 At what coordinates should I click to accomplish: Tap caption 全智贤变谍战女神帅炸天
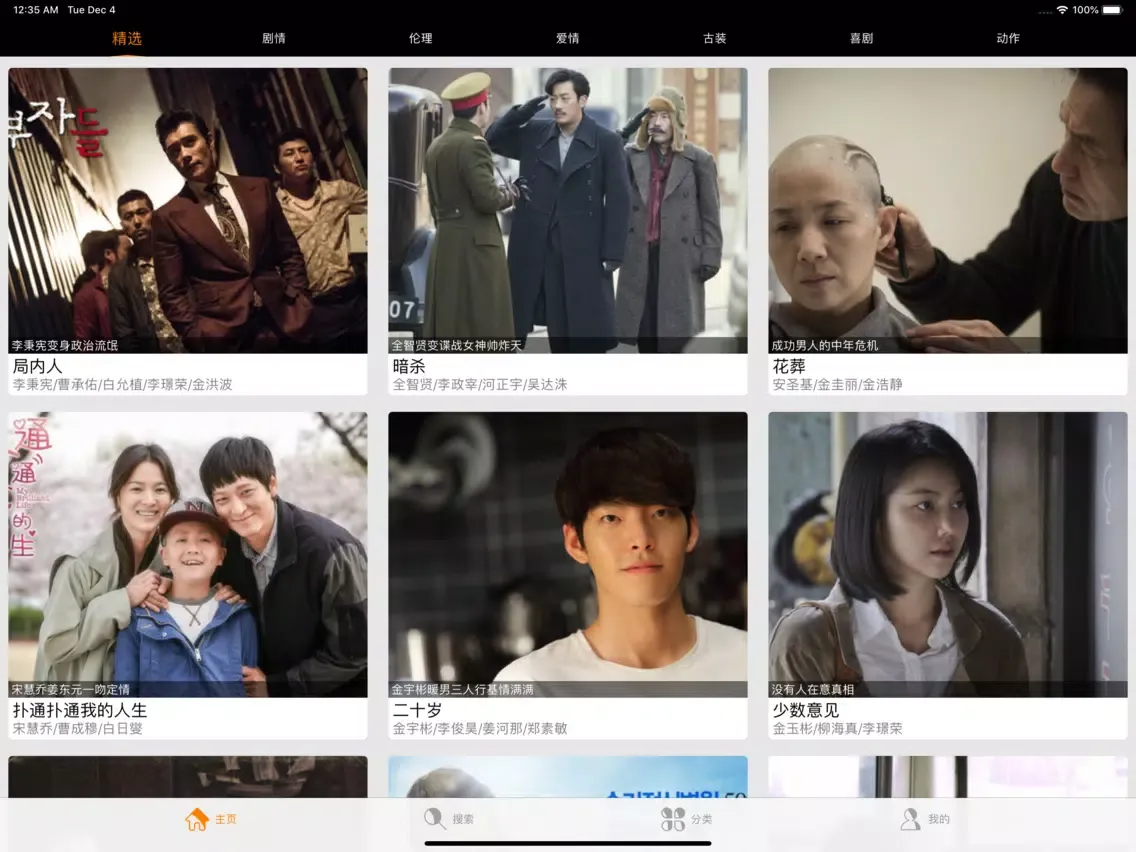(456, 346)
